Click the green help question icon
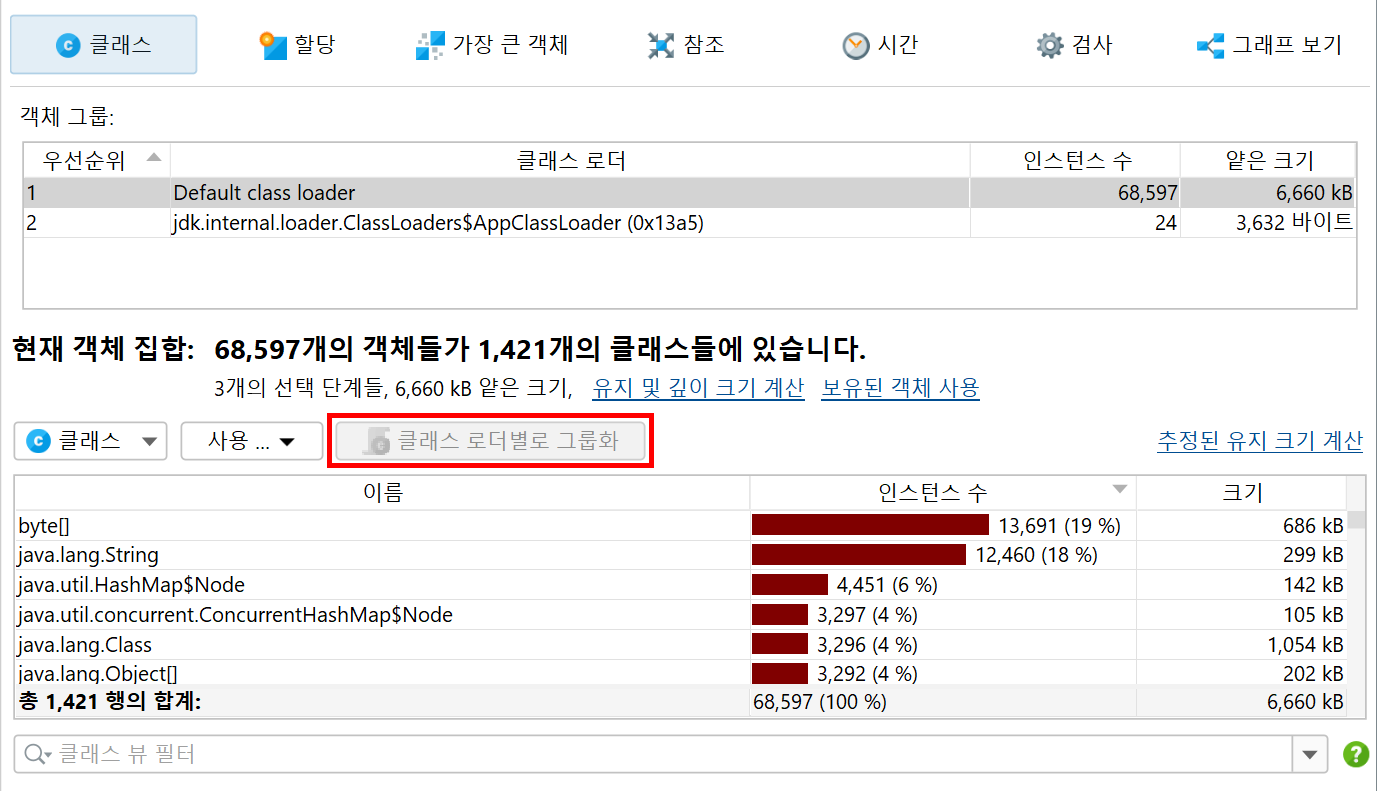1377x791 pixels. tap(1356, 754)
